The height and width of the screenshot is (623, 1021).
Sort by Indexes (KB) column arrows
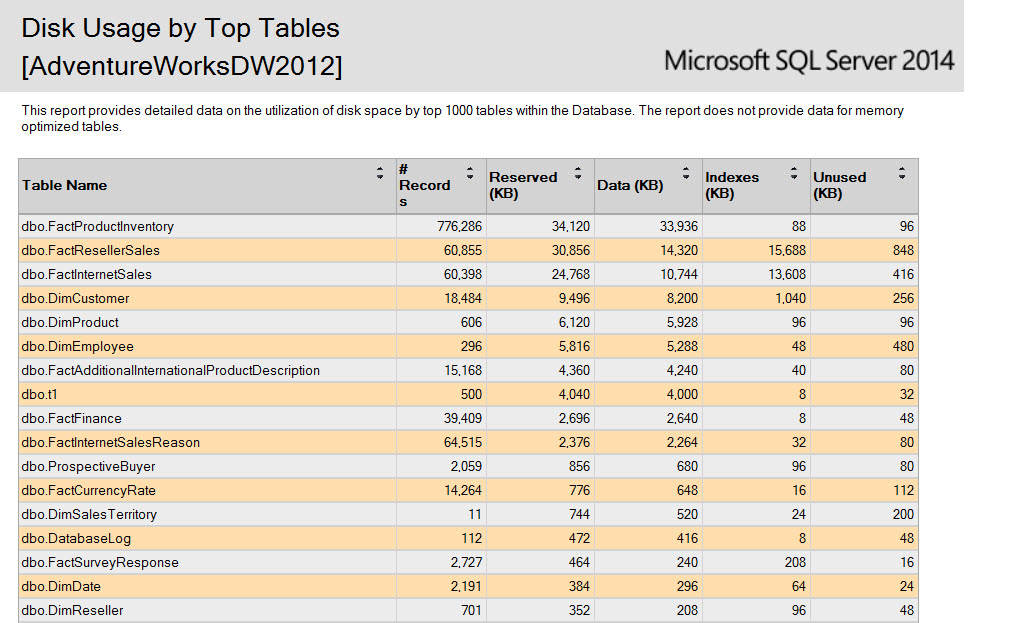(x=794, y=173)
